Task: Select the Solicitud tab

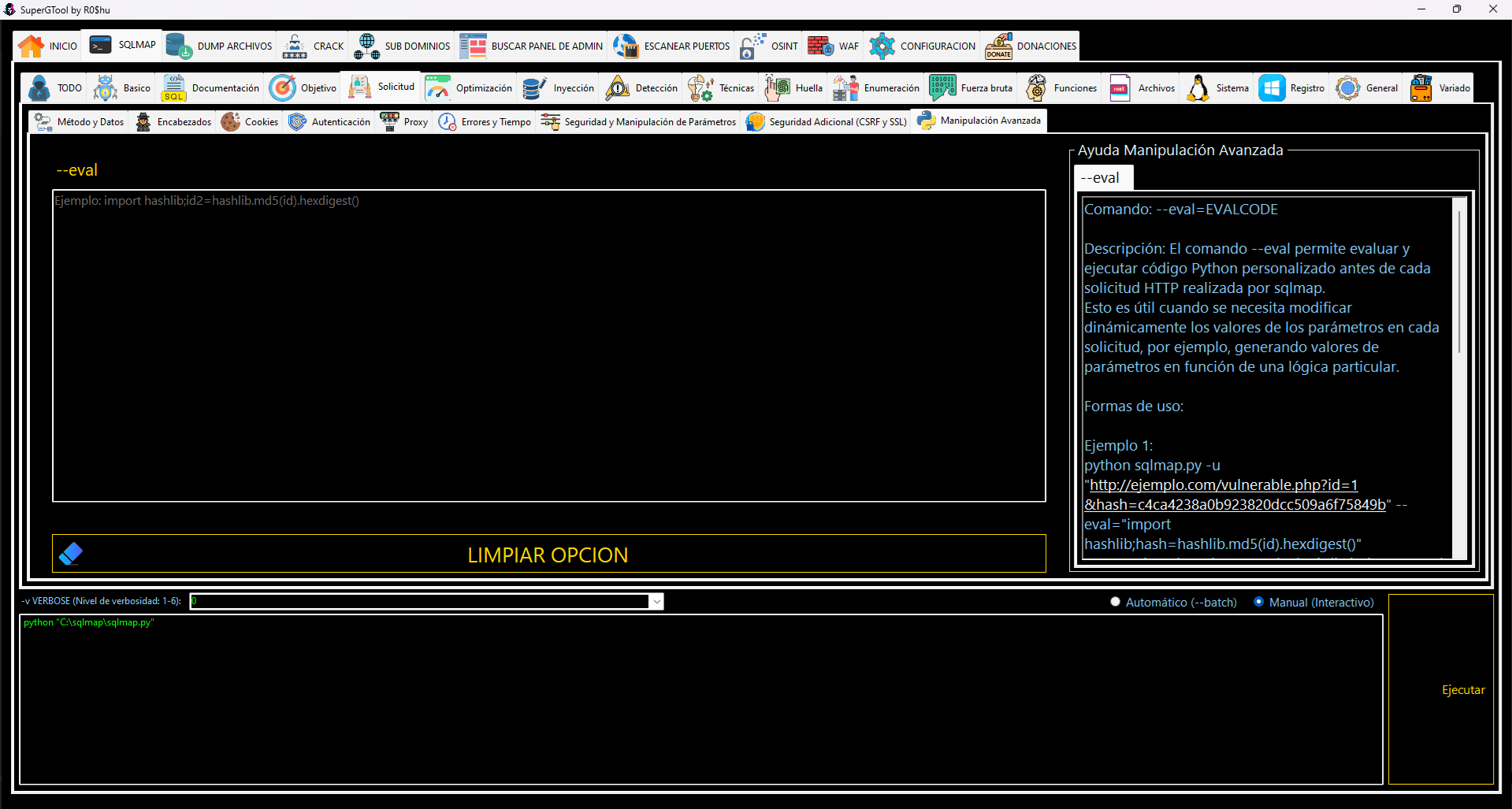Action: pos(382,87)
